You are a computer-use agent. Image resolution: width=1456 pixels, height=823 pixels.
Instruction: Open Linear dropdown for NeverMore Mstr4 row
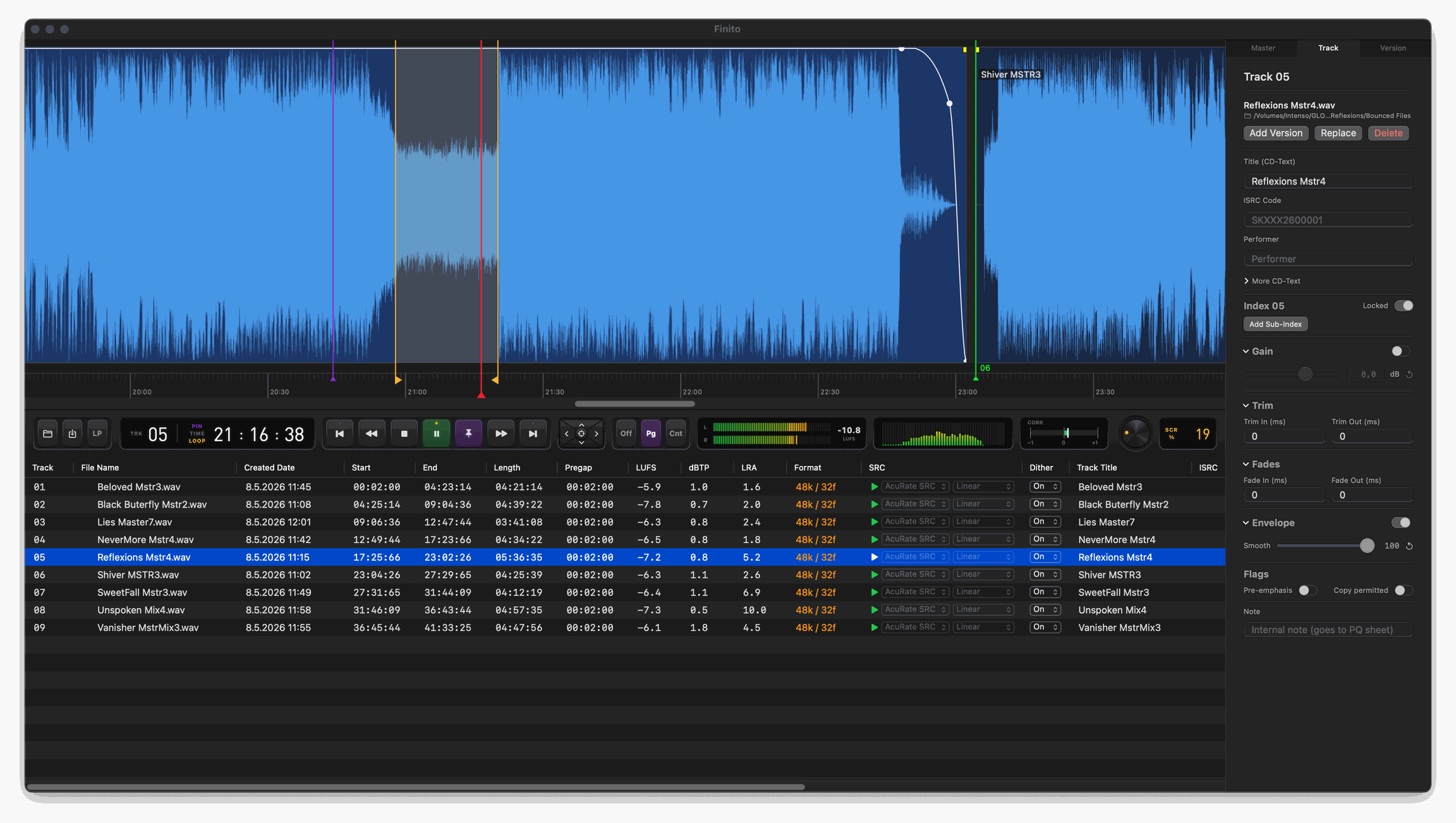click(x=983, y=540)
